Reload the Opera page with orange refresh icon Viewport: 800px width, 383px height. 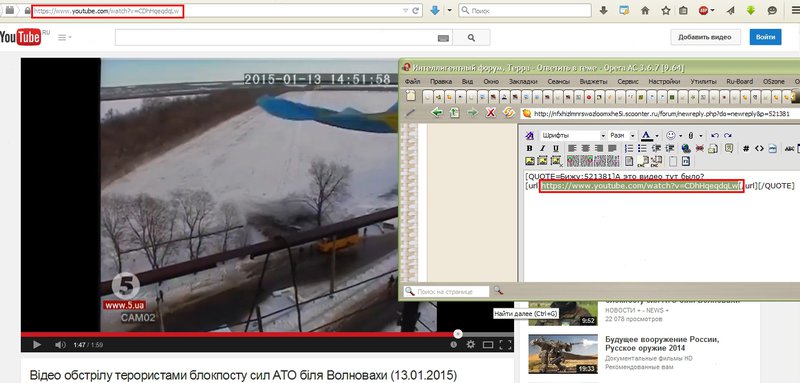click(x=508, y=113)
